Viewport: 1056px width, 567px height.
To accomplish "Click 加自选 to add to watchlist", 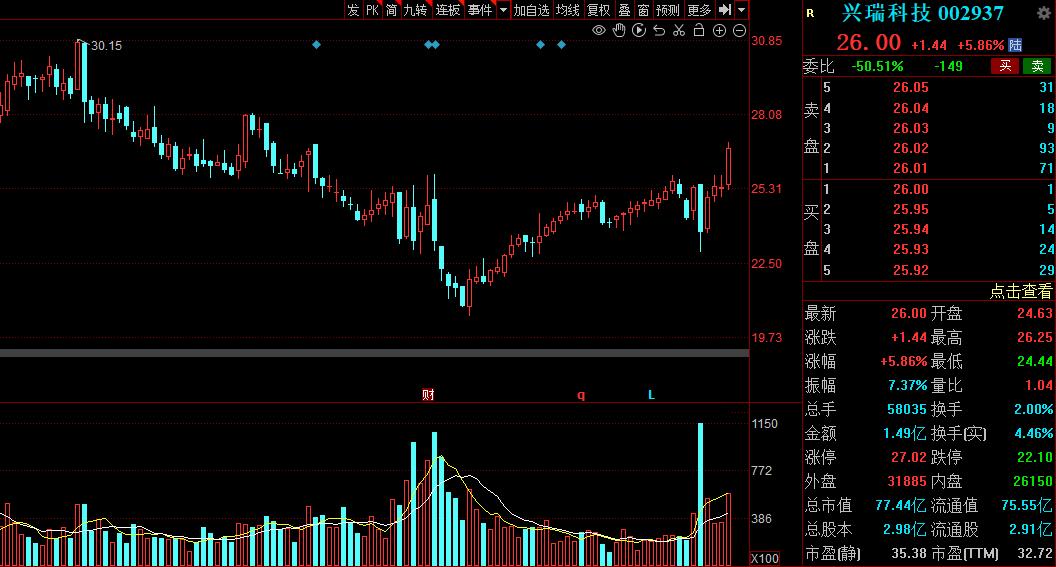I will [x=531, y=9].
